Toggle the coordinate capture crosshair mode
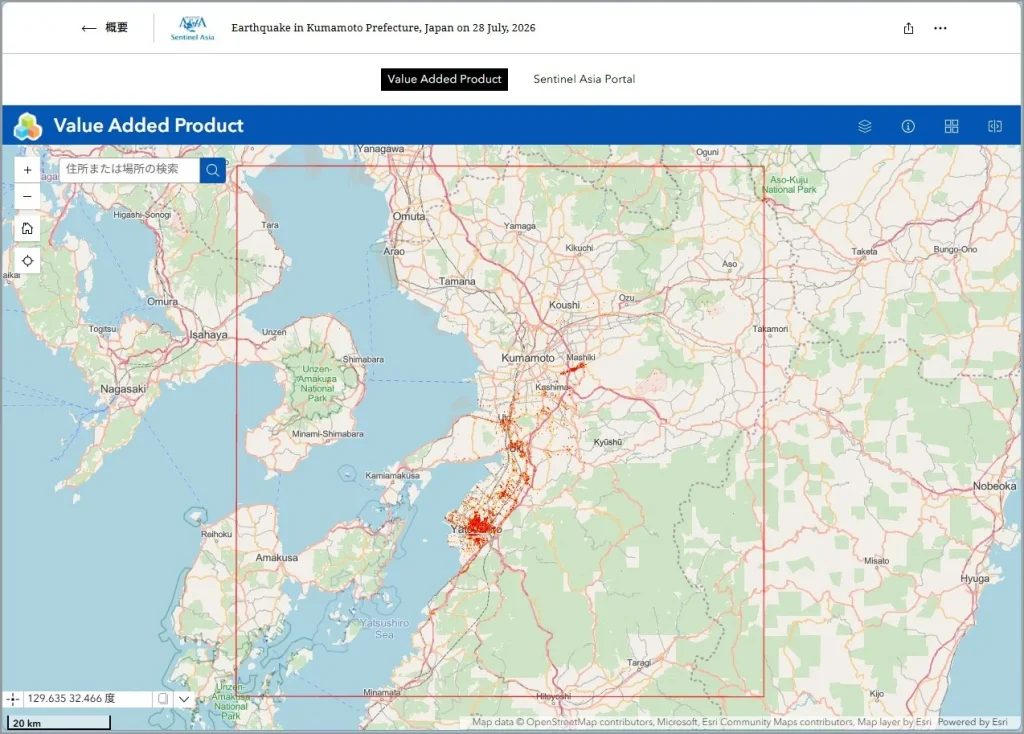Image resolution: width=1024 pixels, height=734 pixels. click(x=13, y=699)
